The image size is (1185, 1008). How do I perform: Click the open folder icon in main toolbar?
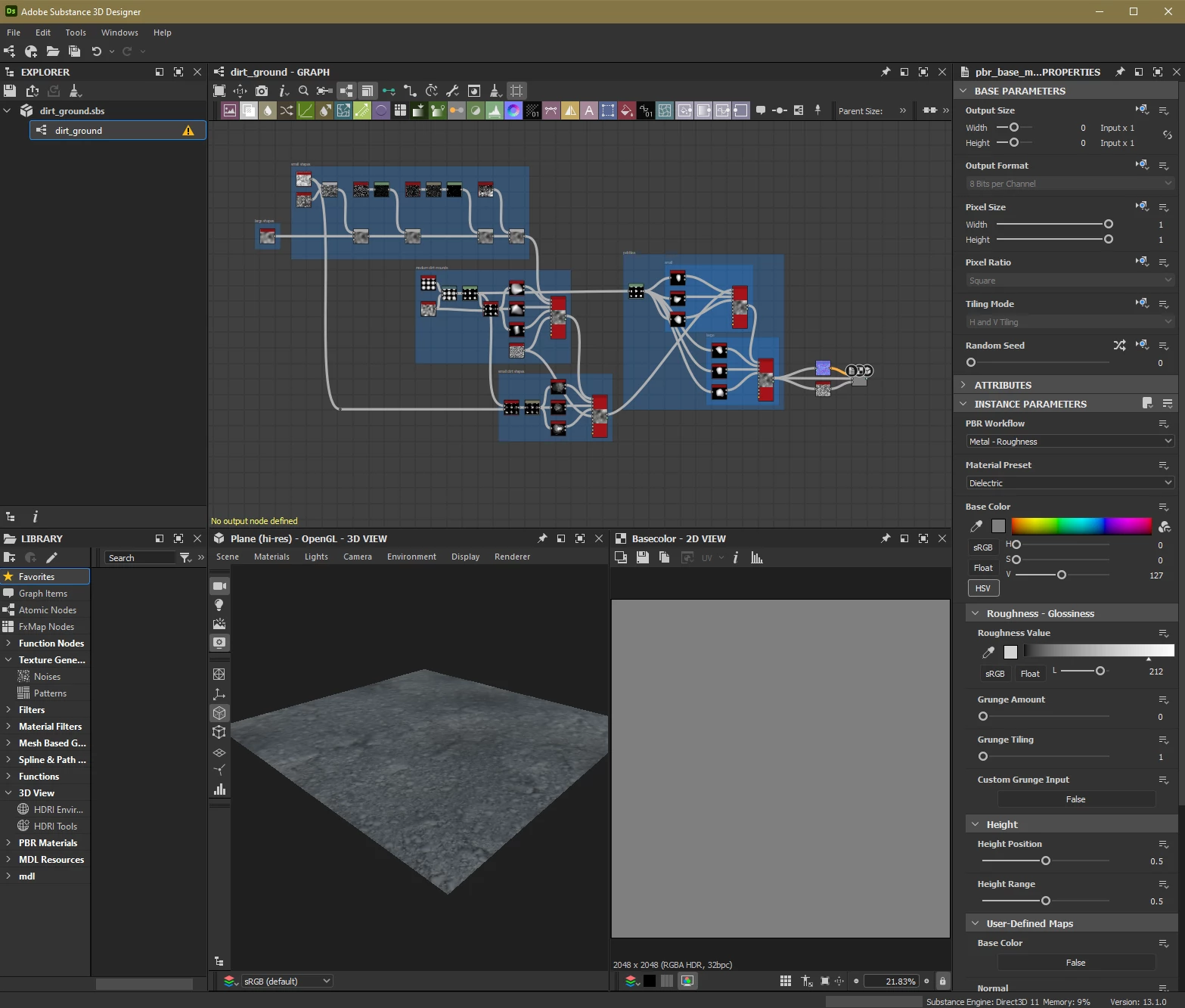[52, 51]
